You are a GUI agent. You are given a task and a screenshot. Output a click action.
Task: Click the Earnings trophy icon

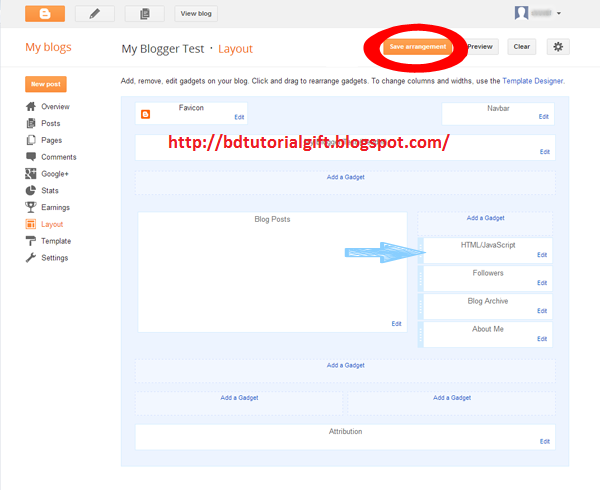pos(31,207)
